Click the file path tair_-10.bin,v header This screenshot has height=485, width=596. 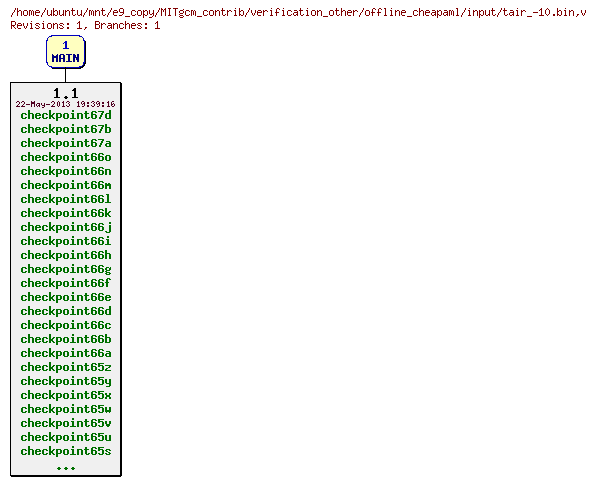click(x=298, y=13)
